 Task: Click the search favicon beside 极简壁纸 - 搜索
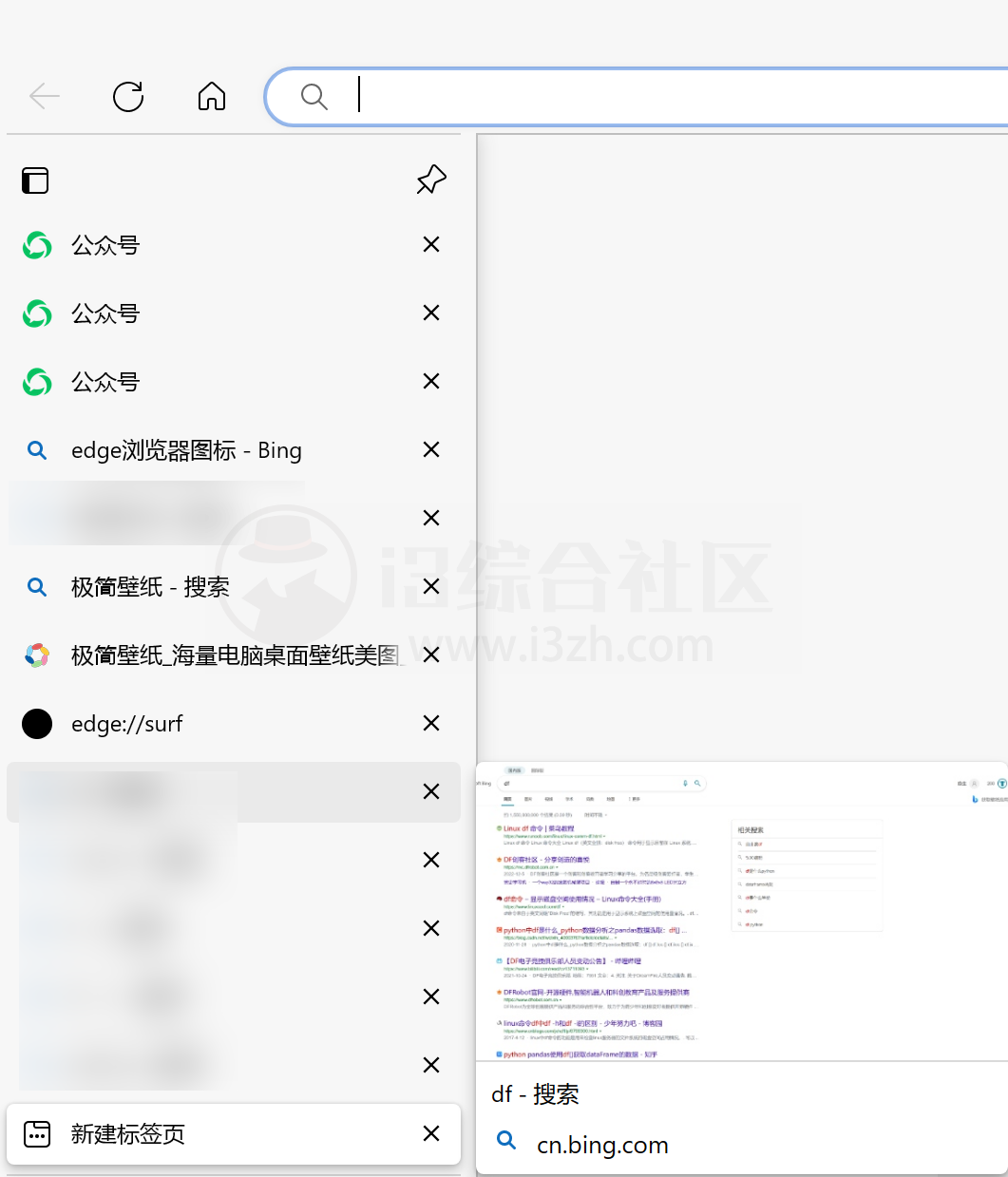pyautogui.click(x=37, y=587)
